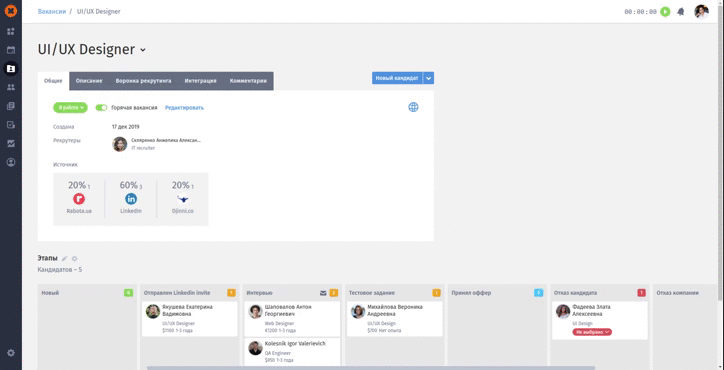Open Не выбрано dropdown on Фадеева card
This screenshot has height=370, width=724.
pyautogui.click(x=592, y=332)
